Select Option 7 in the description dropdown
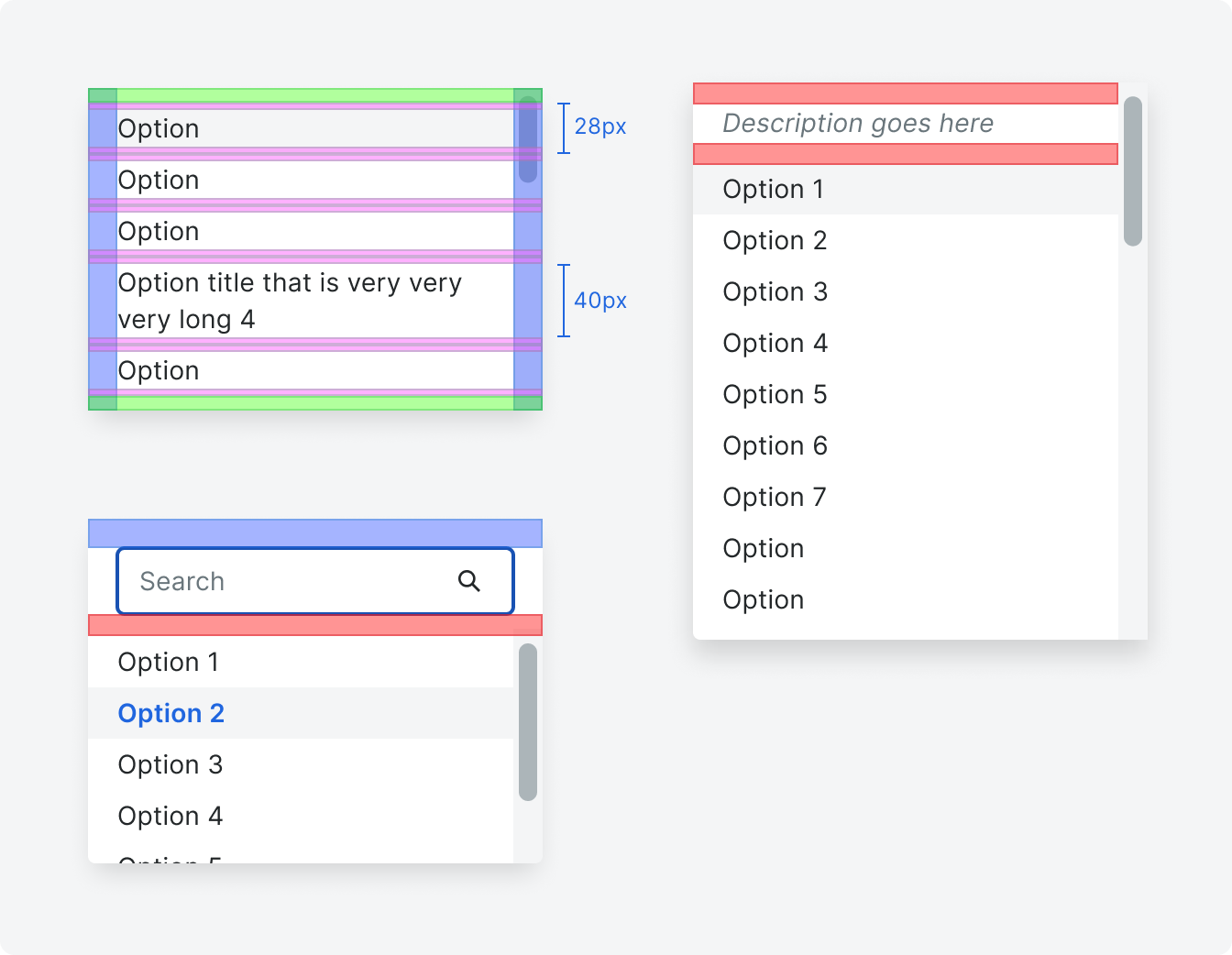Screen dimensions: 1232x955 click(775, 498)
